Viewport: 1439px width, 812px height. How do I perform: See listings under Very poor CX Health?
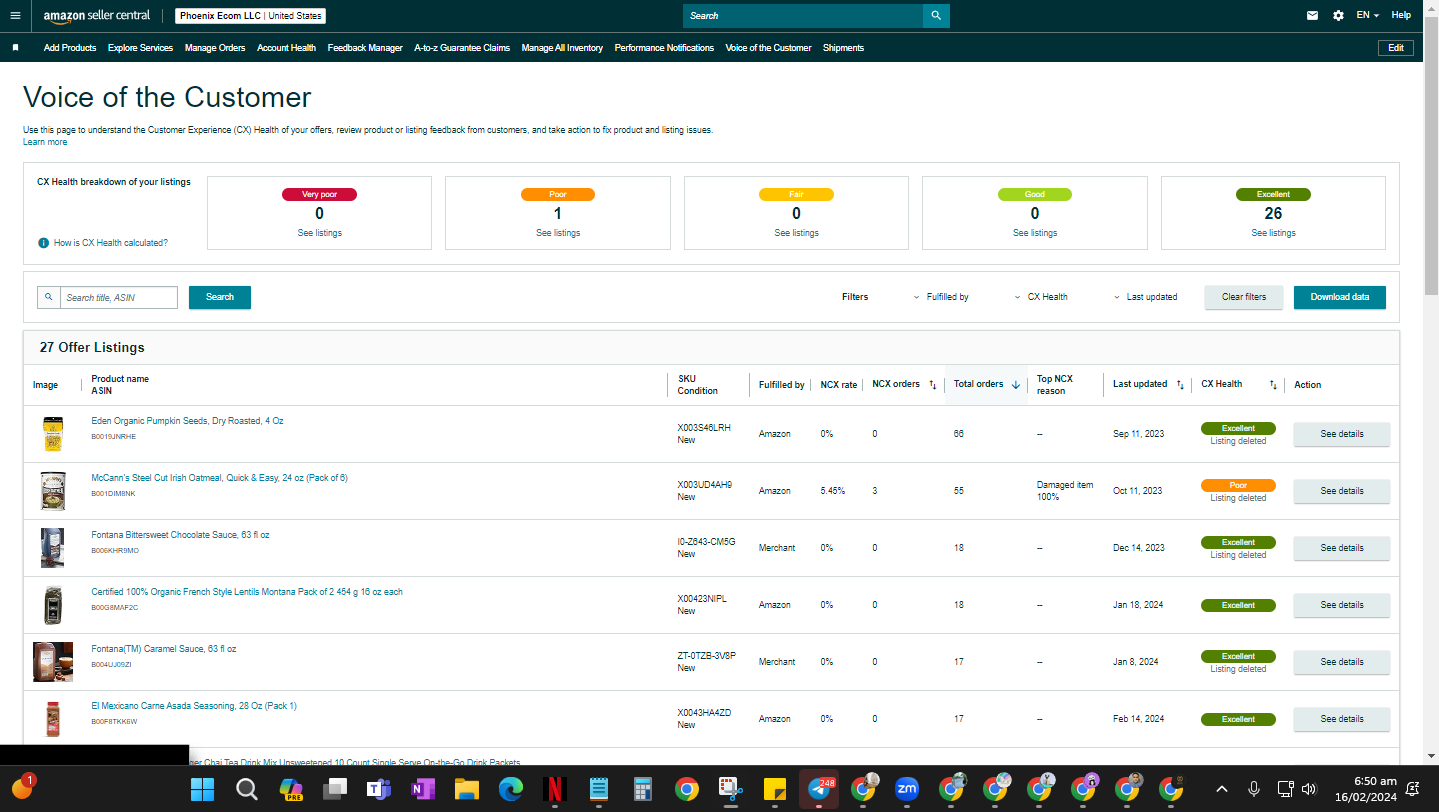pyautogui.click(x=319, y=233)
